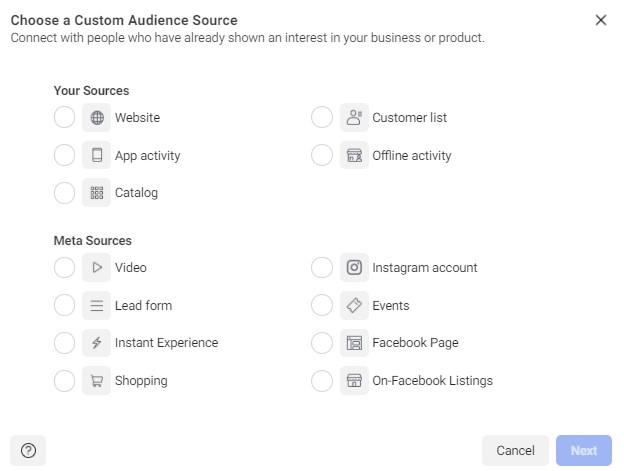
Task: Select the Customer list radio button
Action: pyautogui.click(x=322, y=118)
